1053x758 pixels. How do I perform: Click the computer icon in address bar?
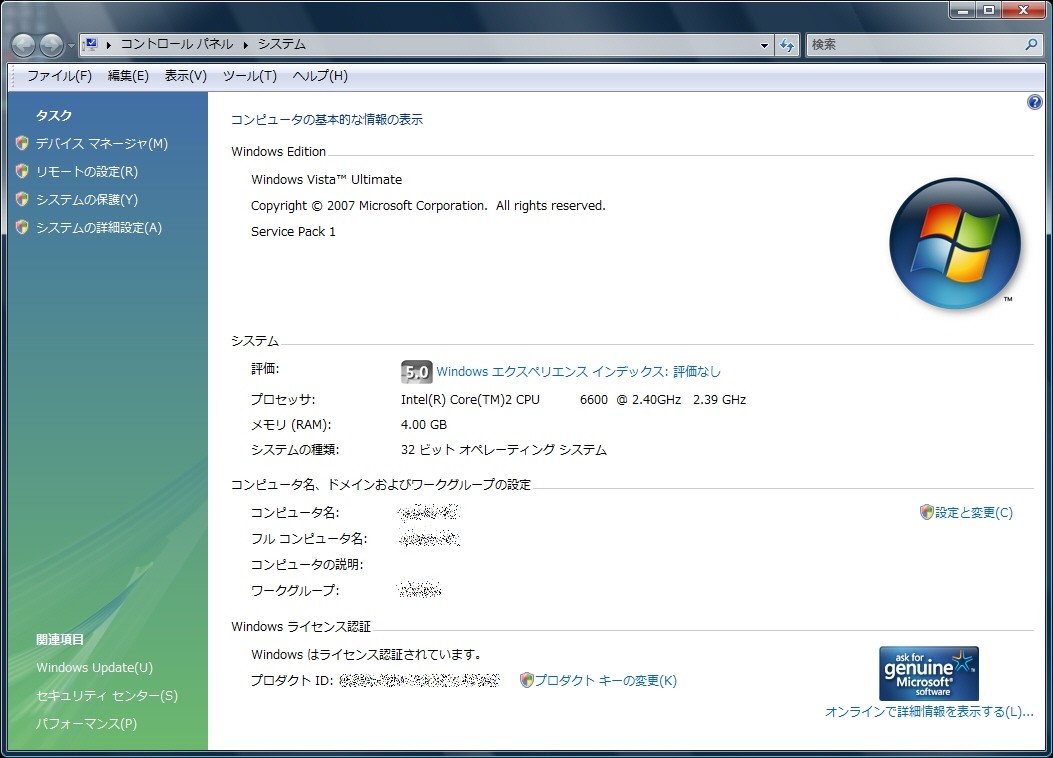pos(90,44)
